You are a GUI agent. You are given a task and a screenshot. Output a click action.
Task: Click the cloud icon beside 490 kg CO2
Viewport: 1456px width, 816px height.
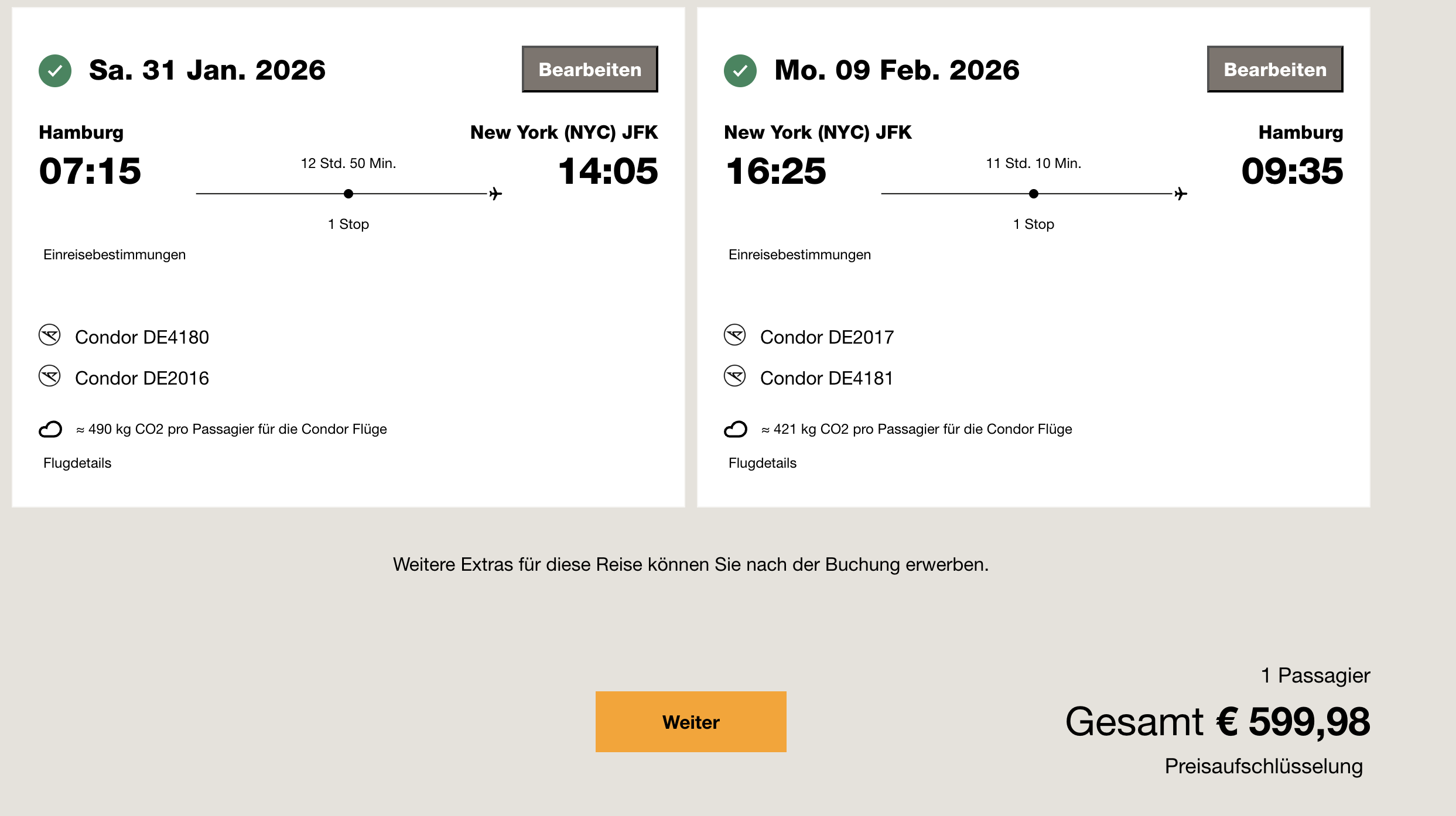(x=50, y=430)
